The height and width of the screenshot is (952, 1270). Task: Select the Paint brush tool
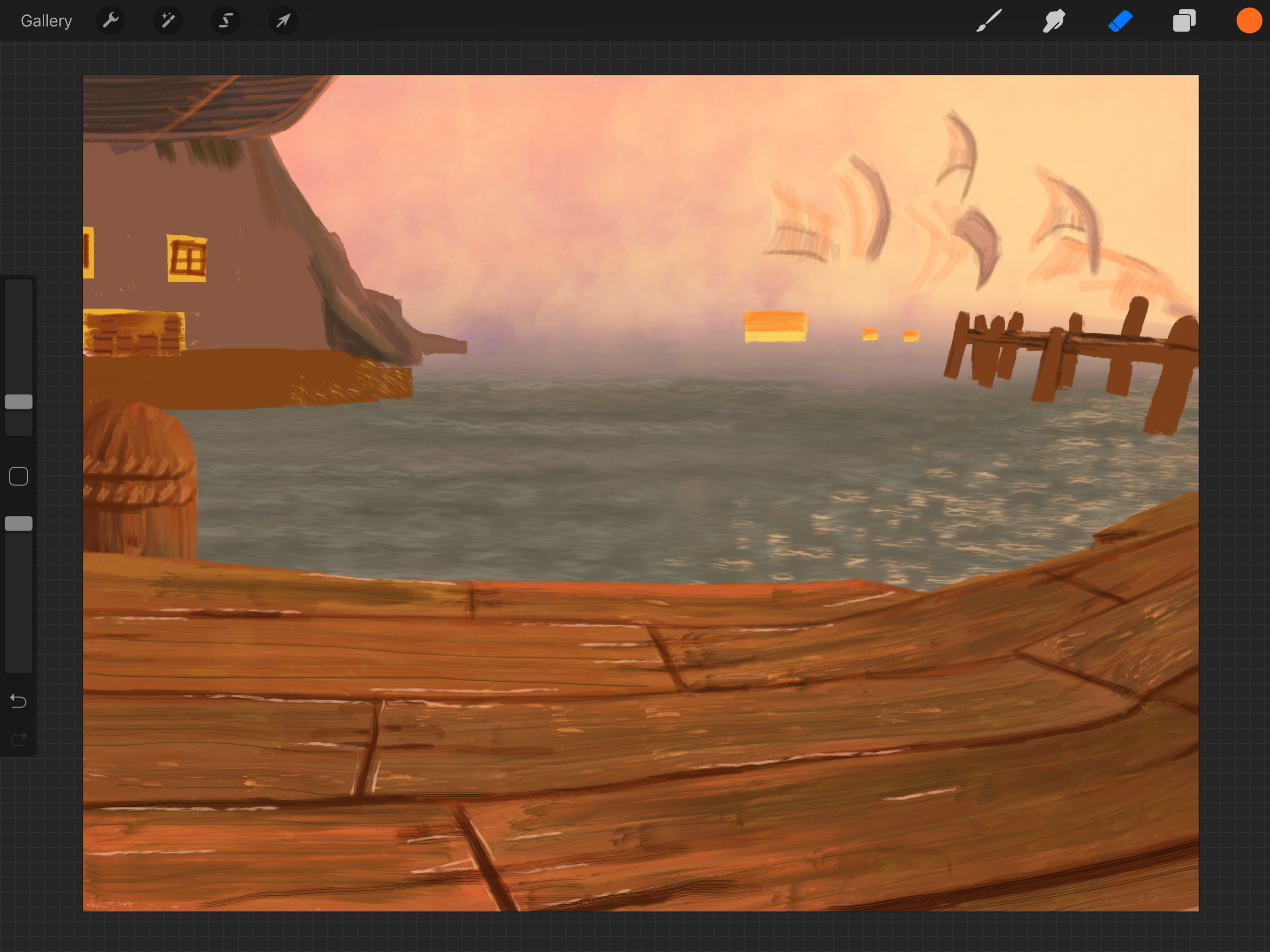989,20
